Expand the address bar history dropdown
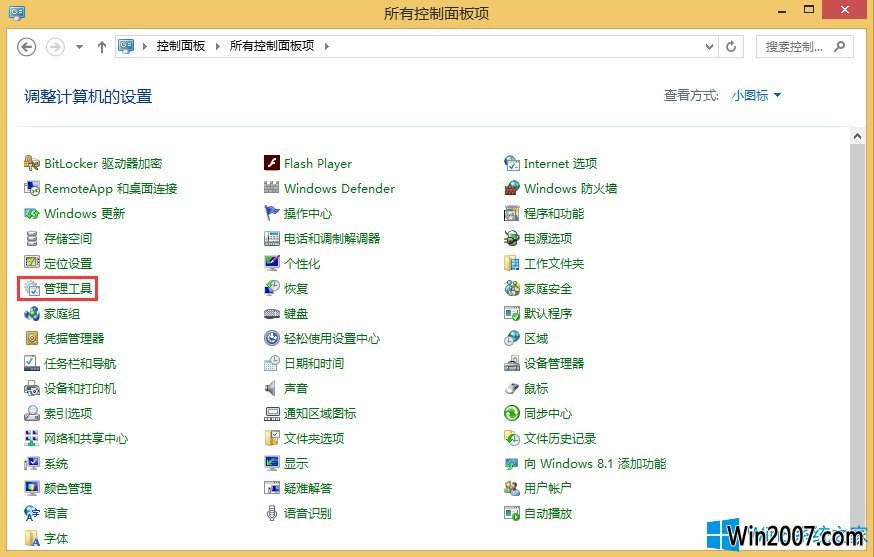The image size is (874, 557). coord(709,47)
